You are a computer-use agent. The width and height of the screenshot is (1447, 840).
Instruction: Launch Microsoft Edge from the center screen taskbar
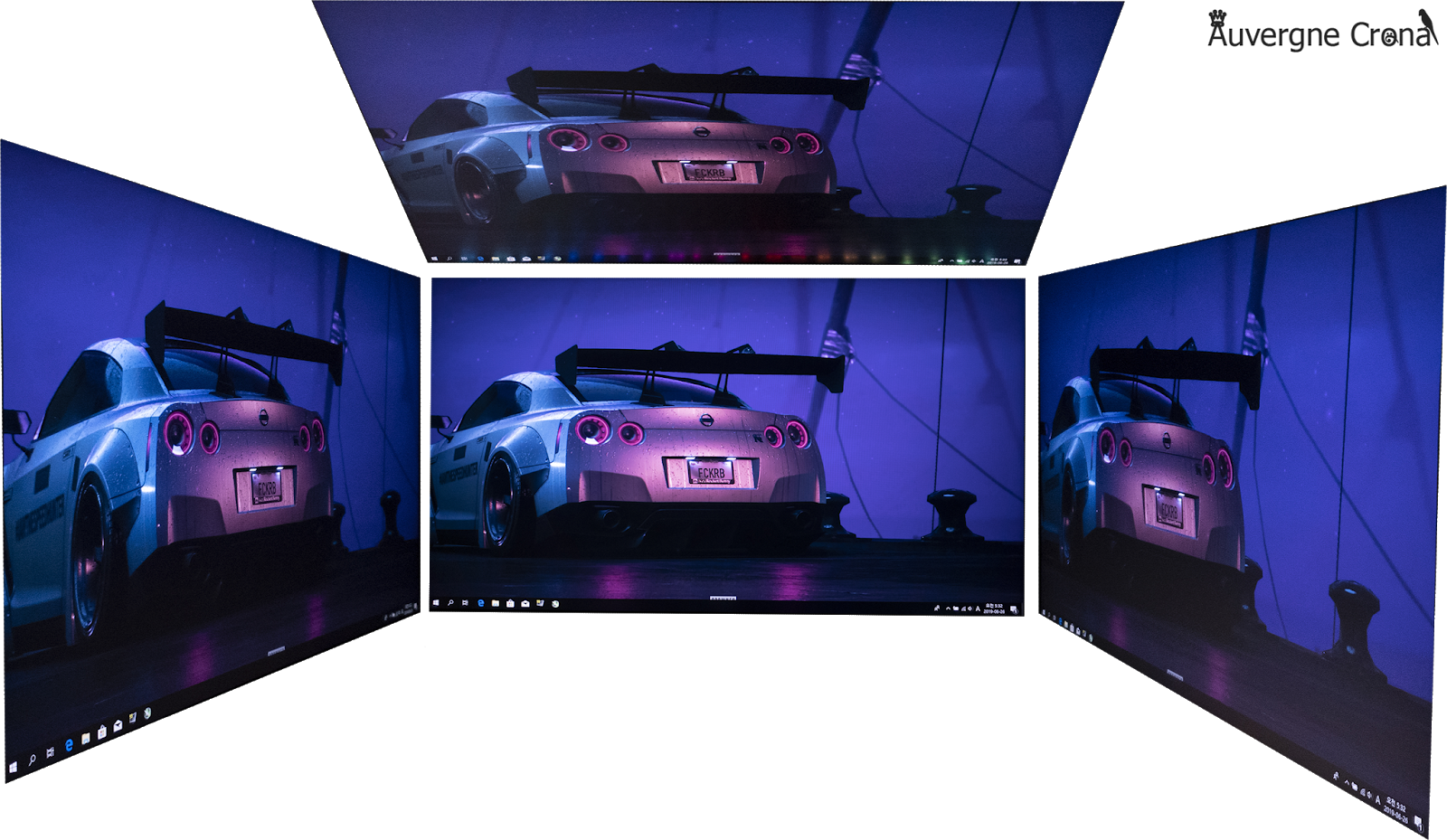click(x=480, y=603)
